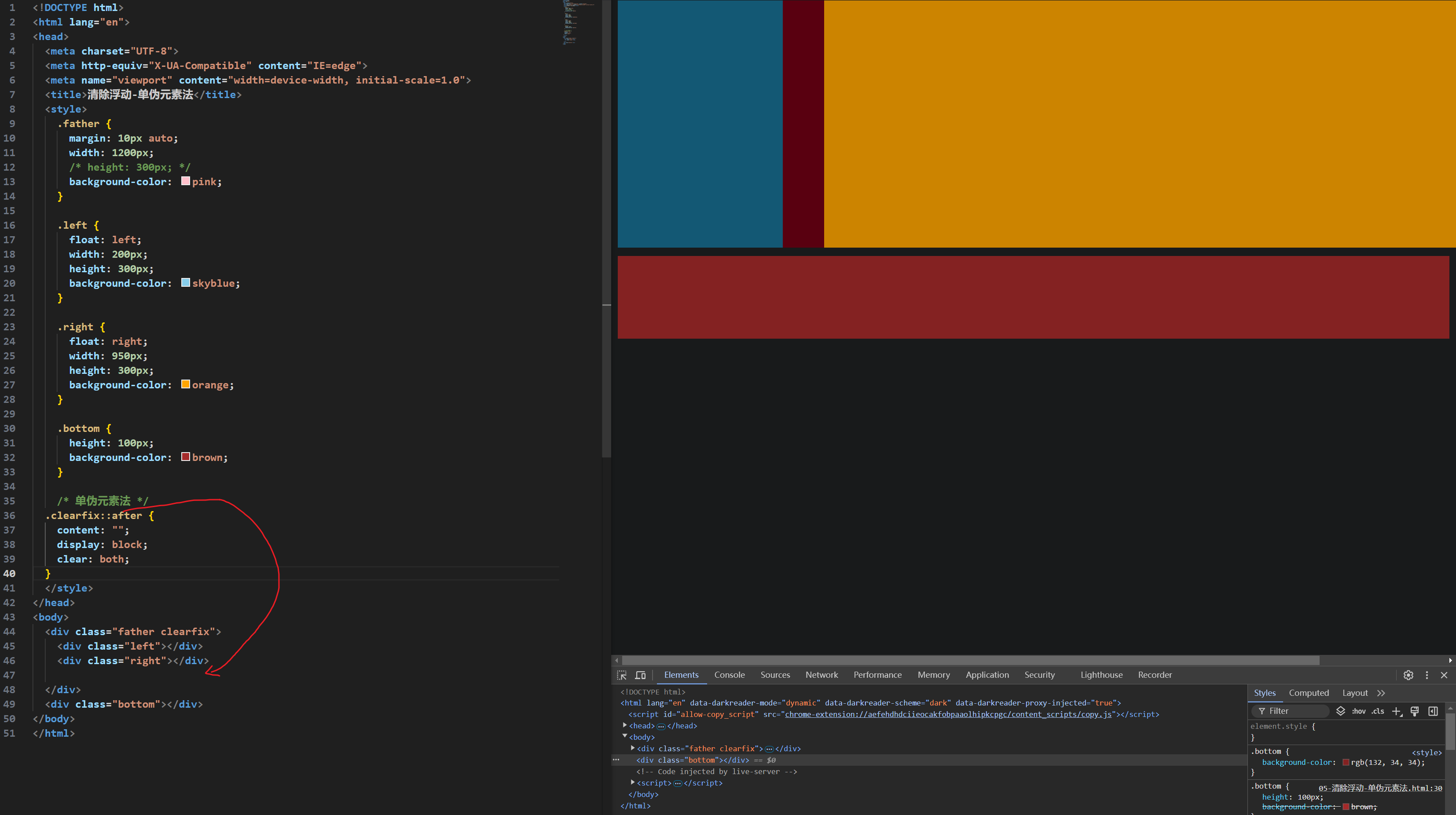Viewport: 1456px width, 815px height.
Task: Collapse the body element node
Action: click(624, 737)
